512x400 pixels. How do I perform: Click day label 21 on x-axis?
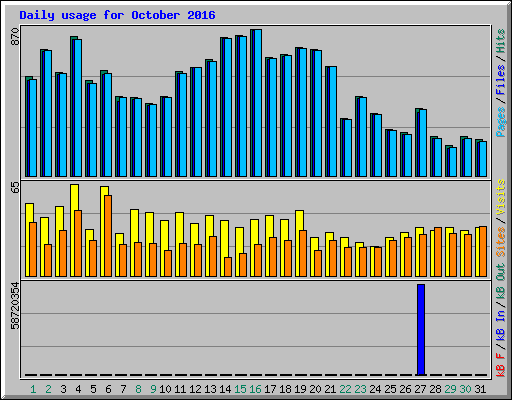330,389
